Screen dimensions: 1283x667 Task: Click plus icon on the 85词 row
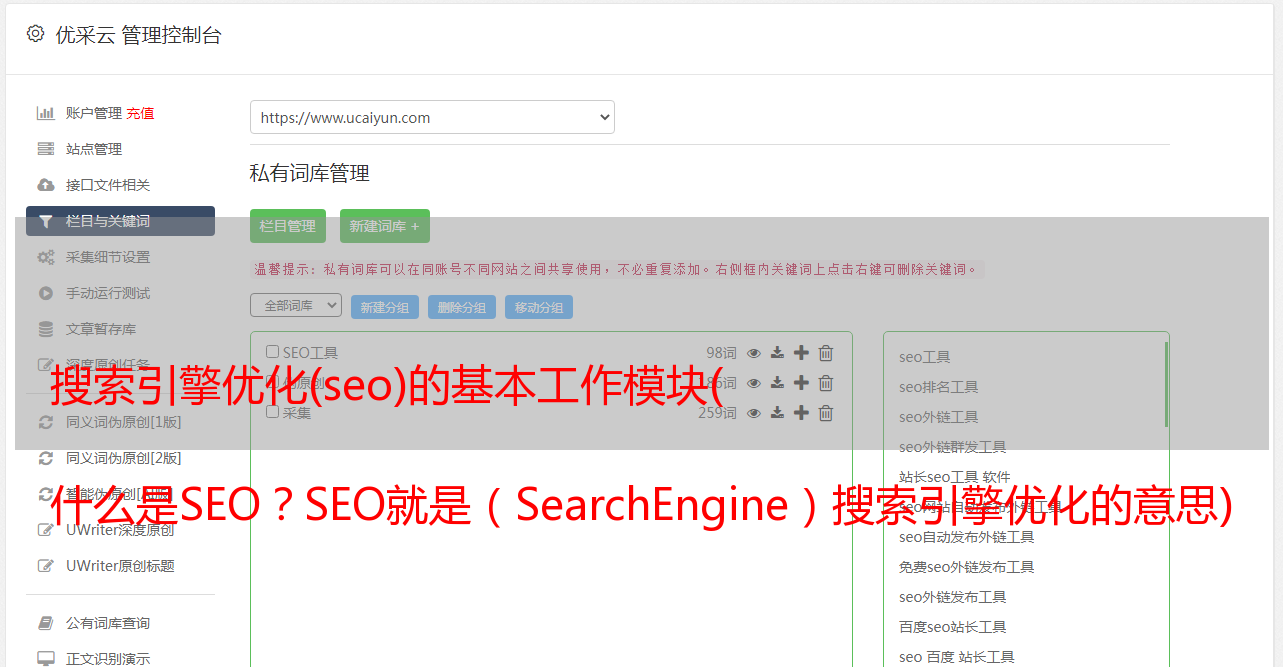pos(801,383)
